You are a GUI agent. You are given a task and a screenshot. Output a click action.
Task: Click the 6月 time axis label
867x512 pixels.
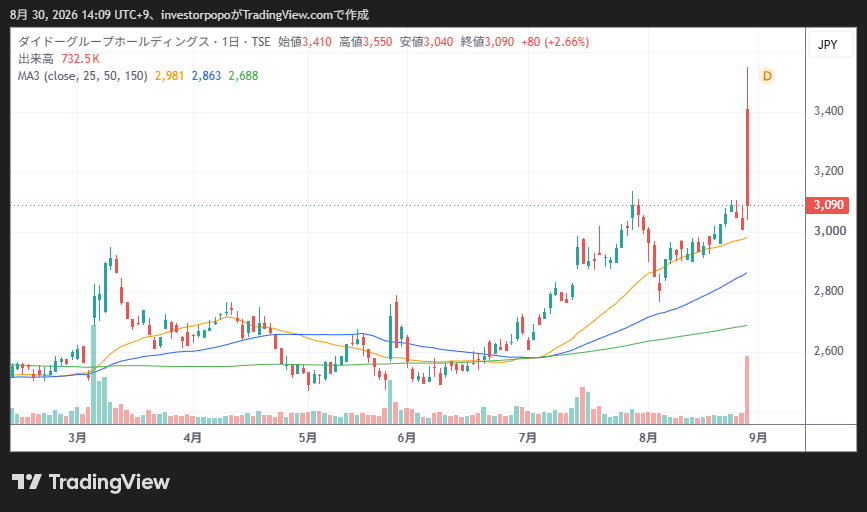[x=406, y=438]
